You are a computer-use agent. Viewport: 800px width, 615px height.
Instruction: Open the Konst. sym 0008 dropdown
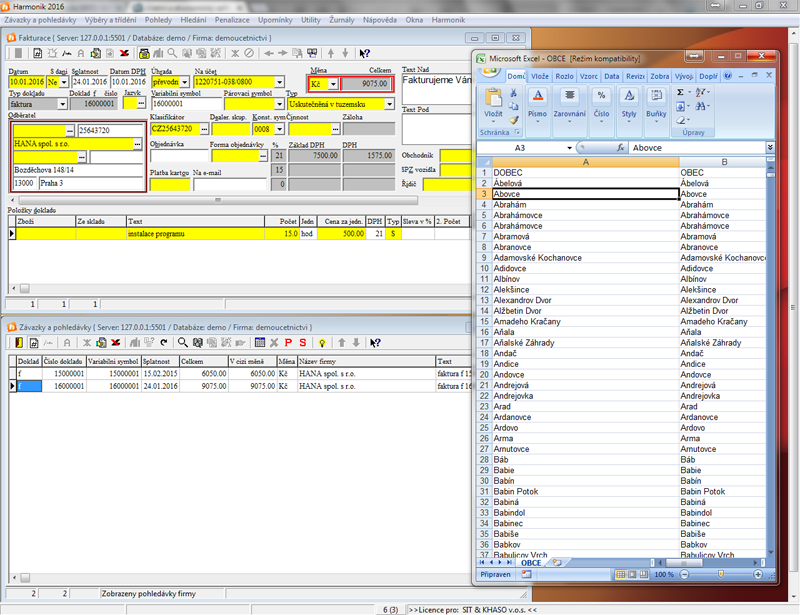[279, 129]
